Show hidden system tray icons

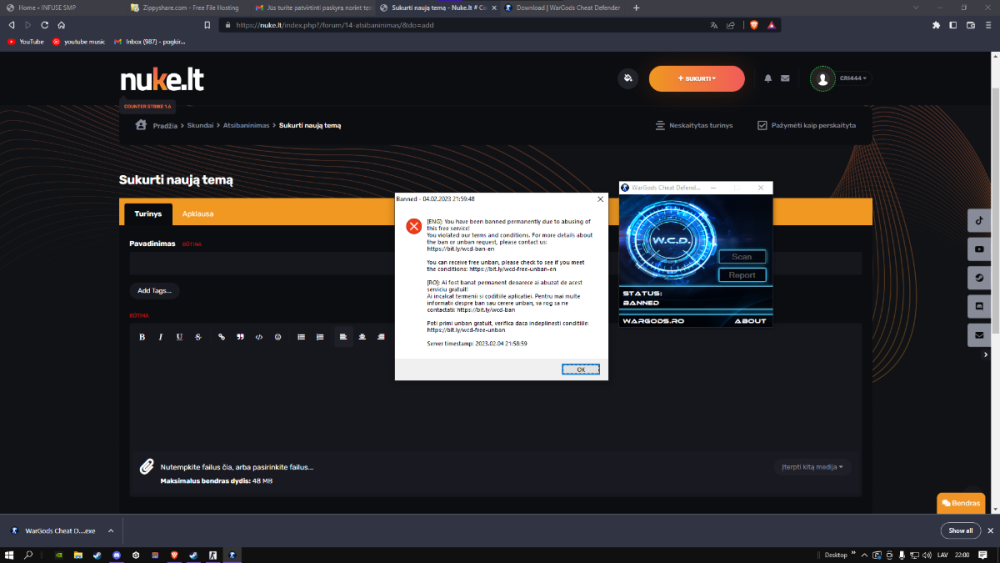(x=864, y=555)
